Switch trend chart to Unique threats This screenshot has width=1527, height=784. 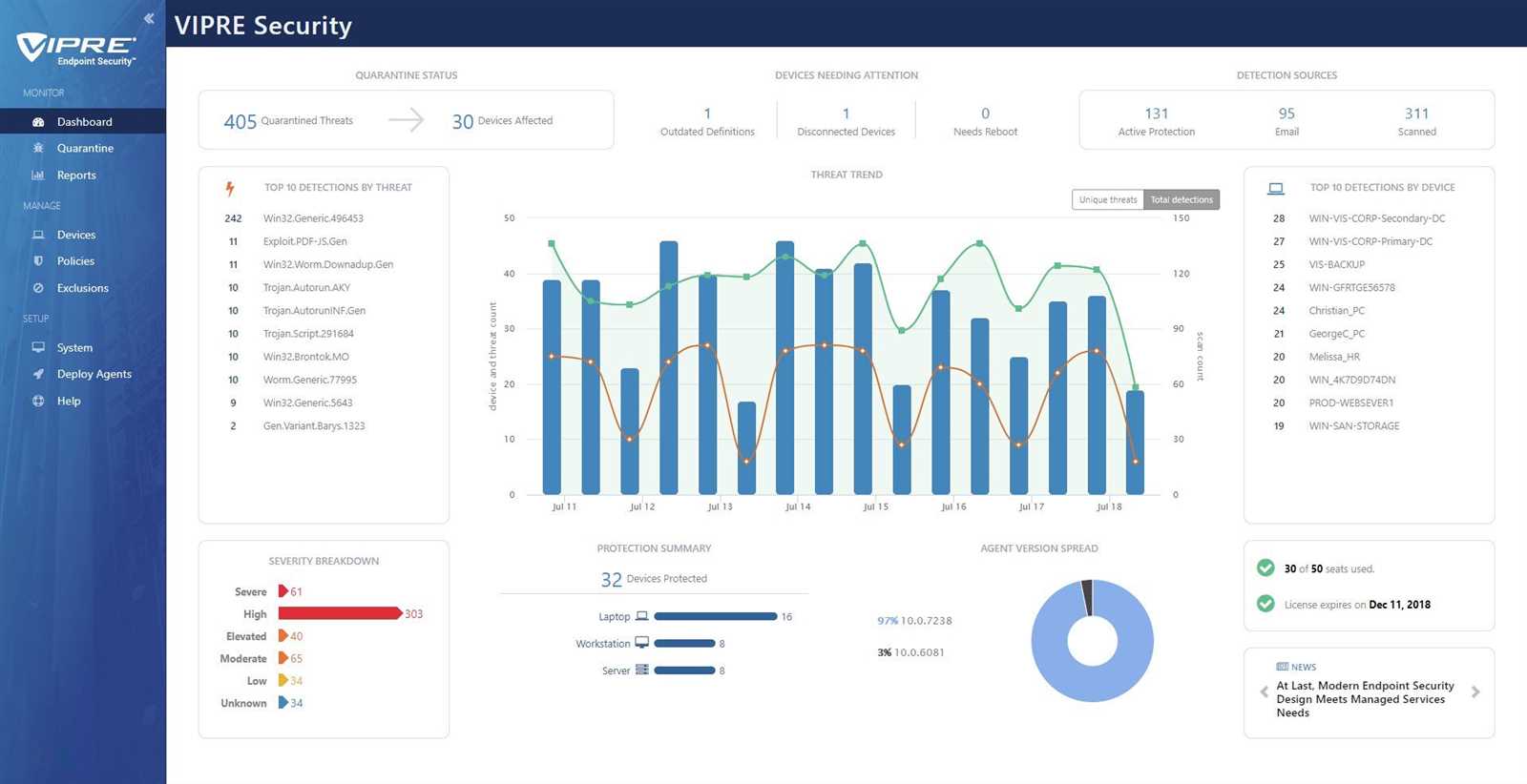pyautogui.click(x=1108, y=199)
